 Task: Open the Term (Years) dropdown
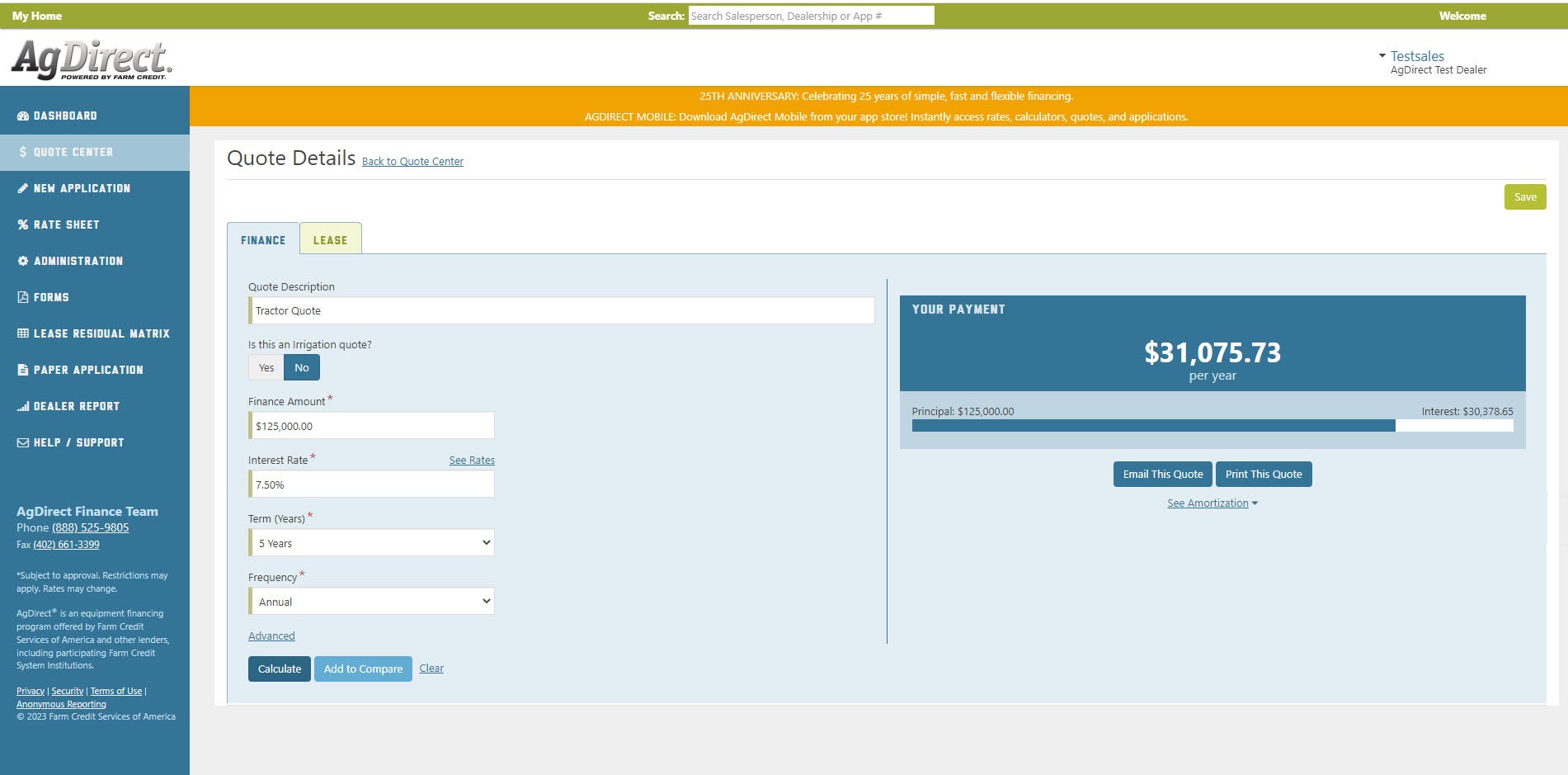coord(372,543)
